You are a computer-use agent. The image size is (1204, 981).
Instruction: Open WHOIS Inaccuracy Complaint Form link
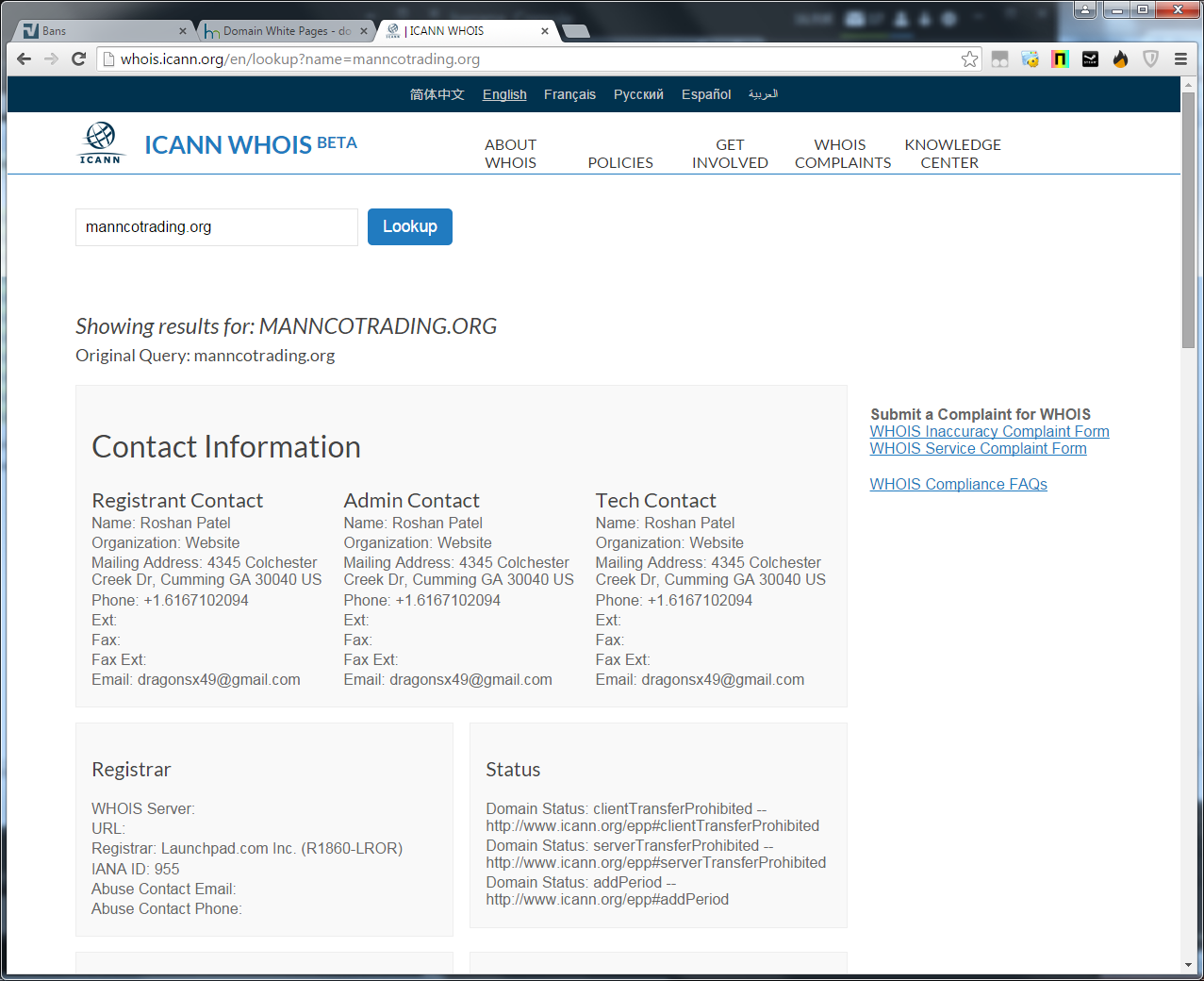click(x=989, y=432)
